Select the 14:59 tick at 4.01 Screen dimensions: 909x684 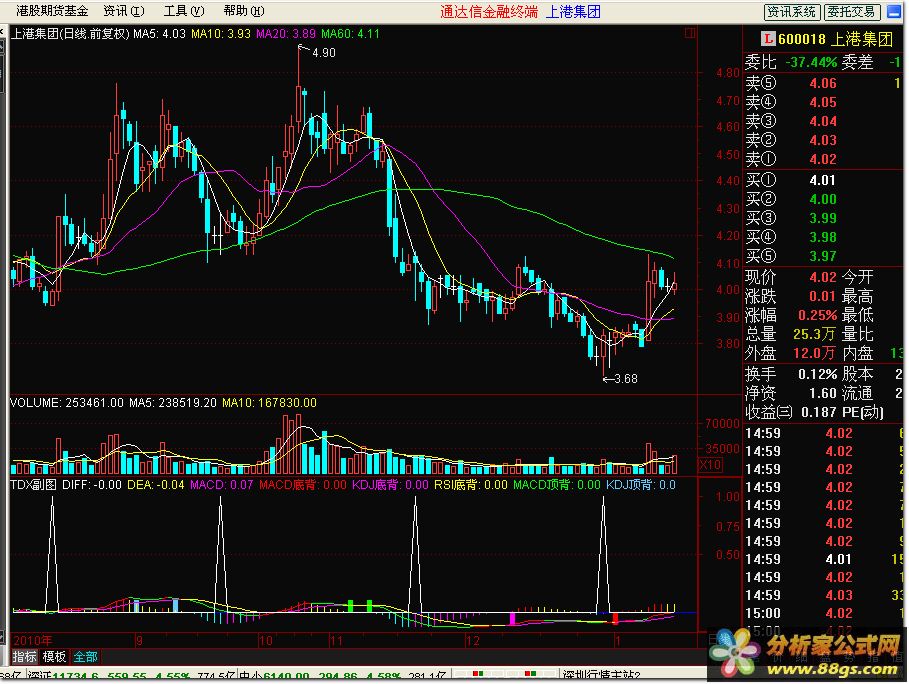(823, 559)
